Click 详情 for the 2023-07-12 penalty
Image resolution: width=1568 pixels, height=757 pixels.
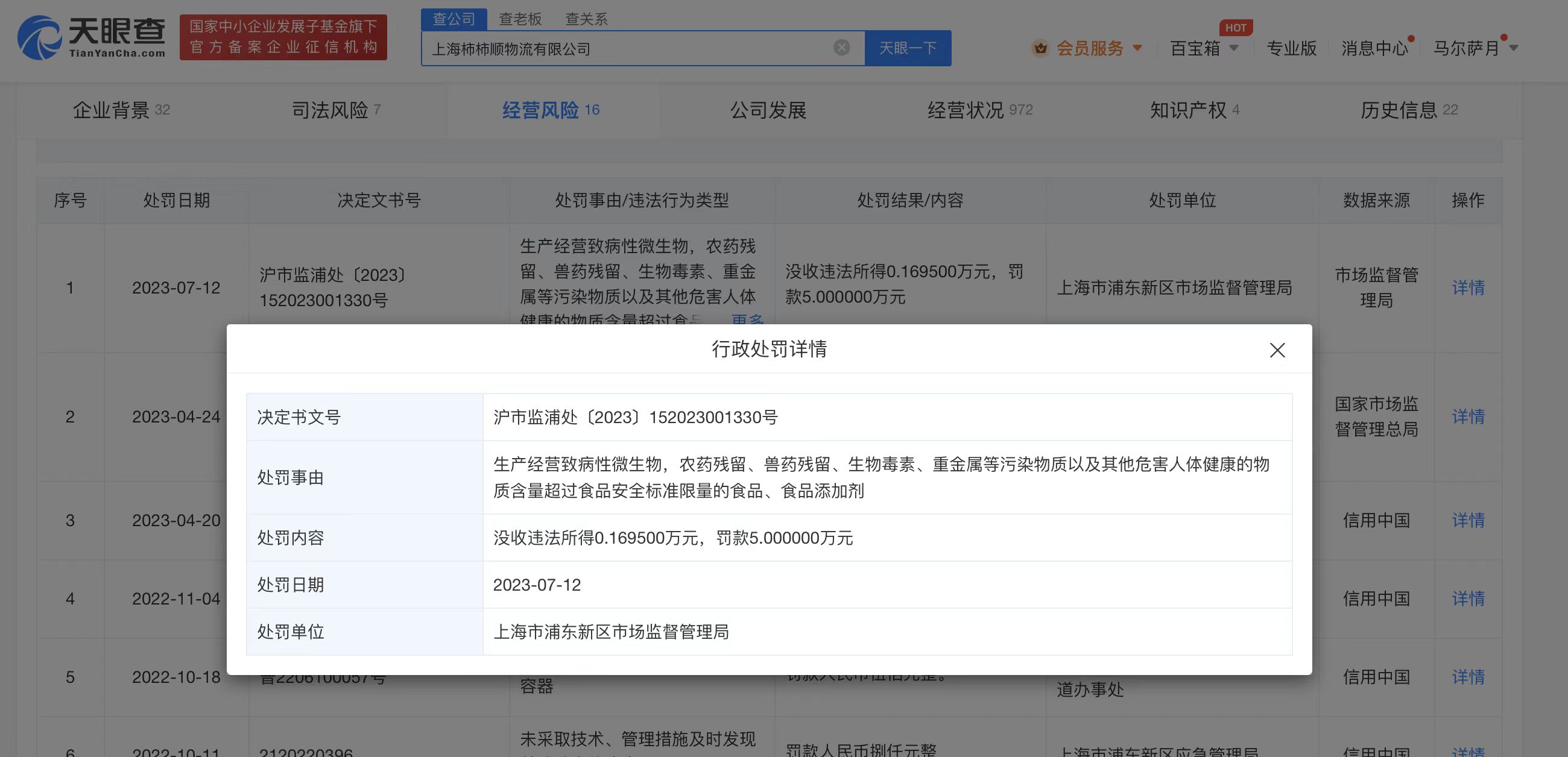coord(1467,287)
